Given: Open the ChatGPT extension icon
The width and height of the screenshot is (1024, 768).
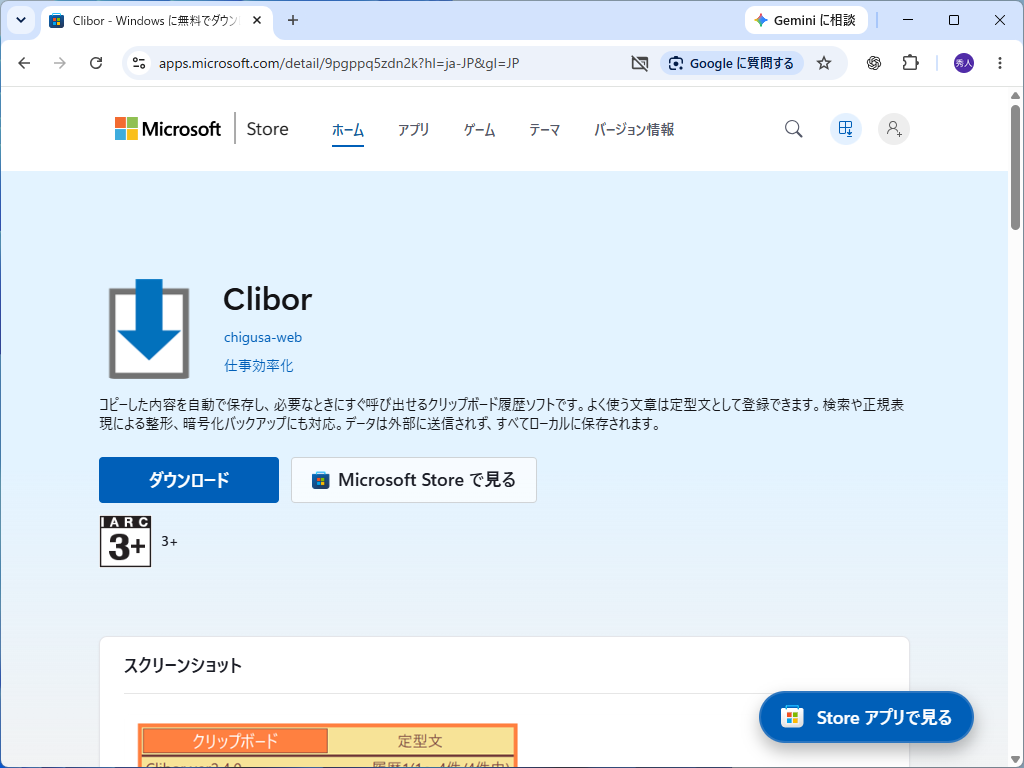Looking at the screenshot, I should tap(874, 63).
